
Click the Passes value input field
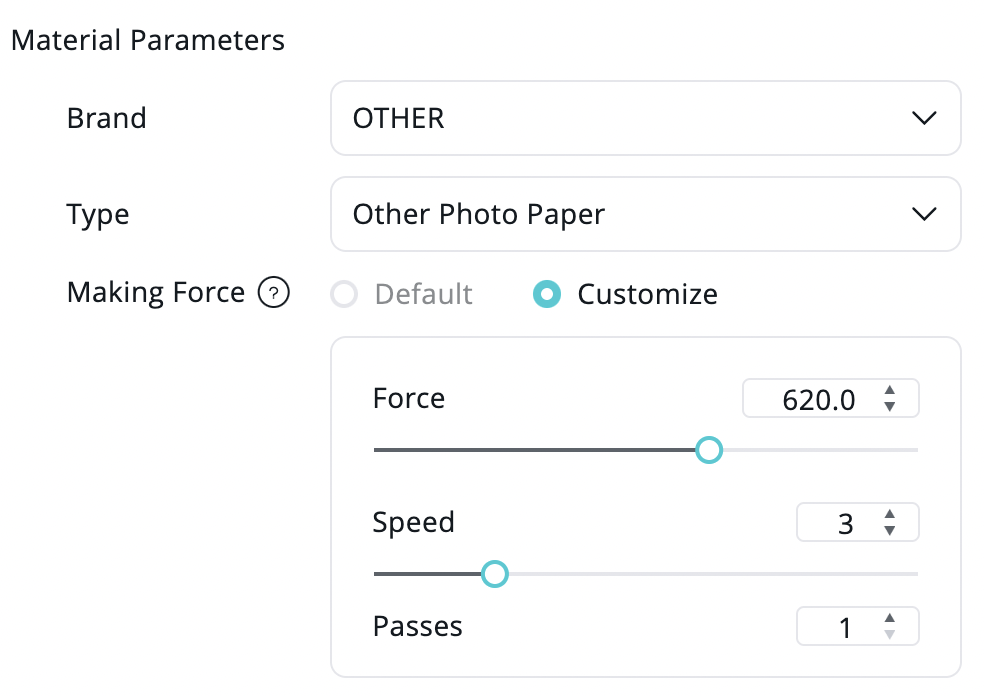click(x=840, y=628)
